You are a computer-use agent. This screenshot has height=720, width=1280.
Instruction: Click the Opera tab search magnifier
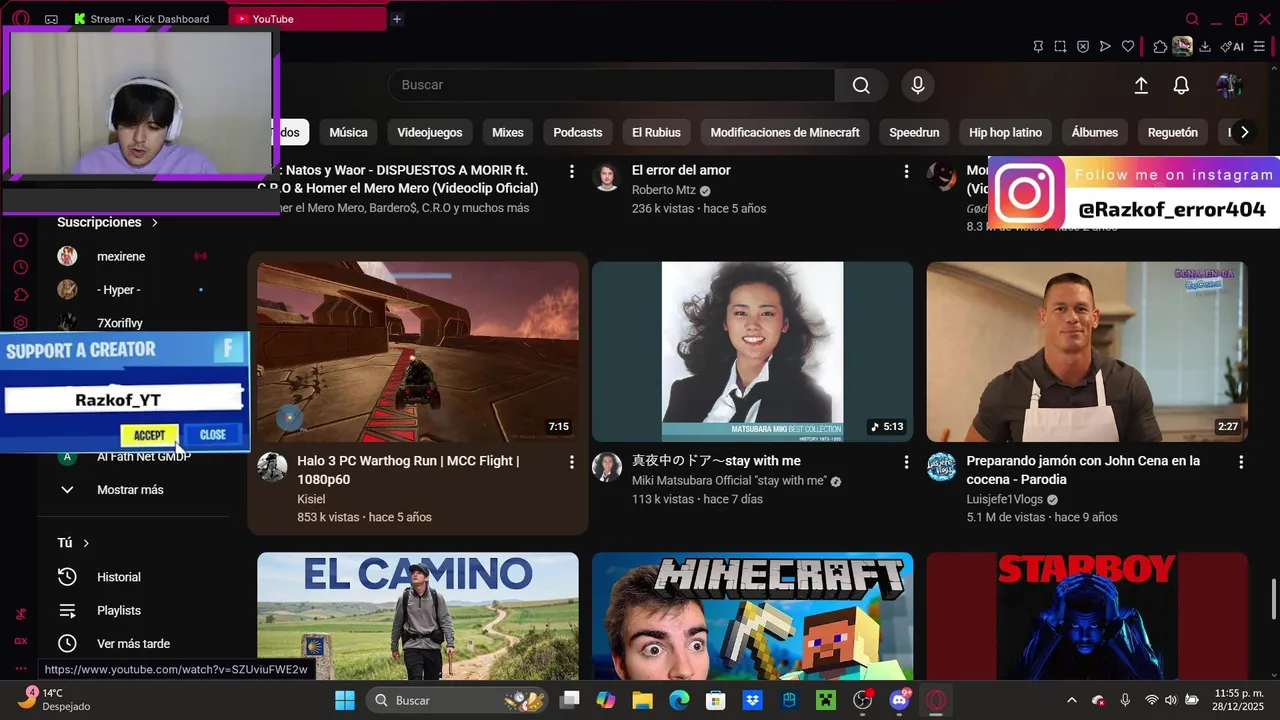1192,19
